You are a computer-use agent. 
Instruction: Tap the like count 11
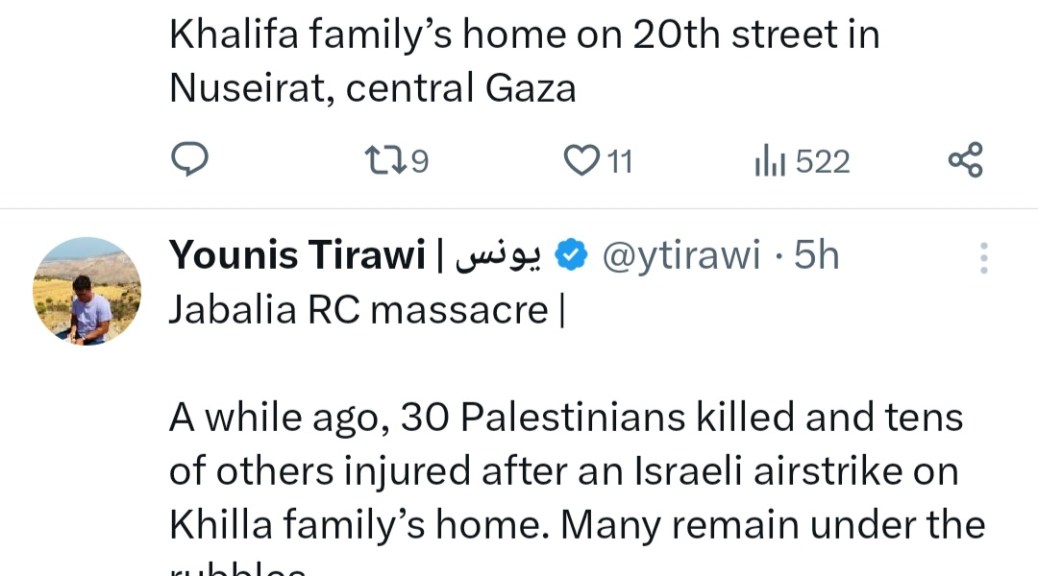pos(620,161)
